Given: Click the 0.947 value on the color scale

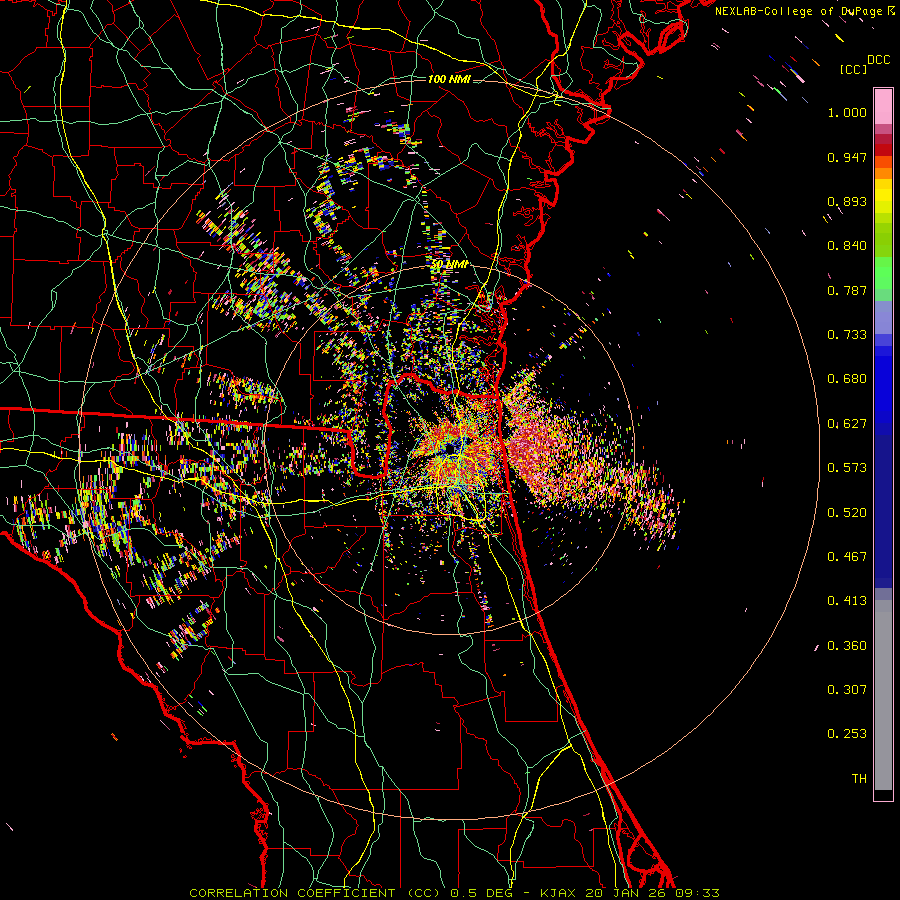Looking at the screenshot, I should [x=847, y=157].
